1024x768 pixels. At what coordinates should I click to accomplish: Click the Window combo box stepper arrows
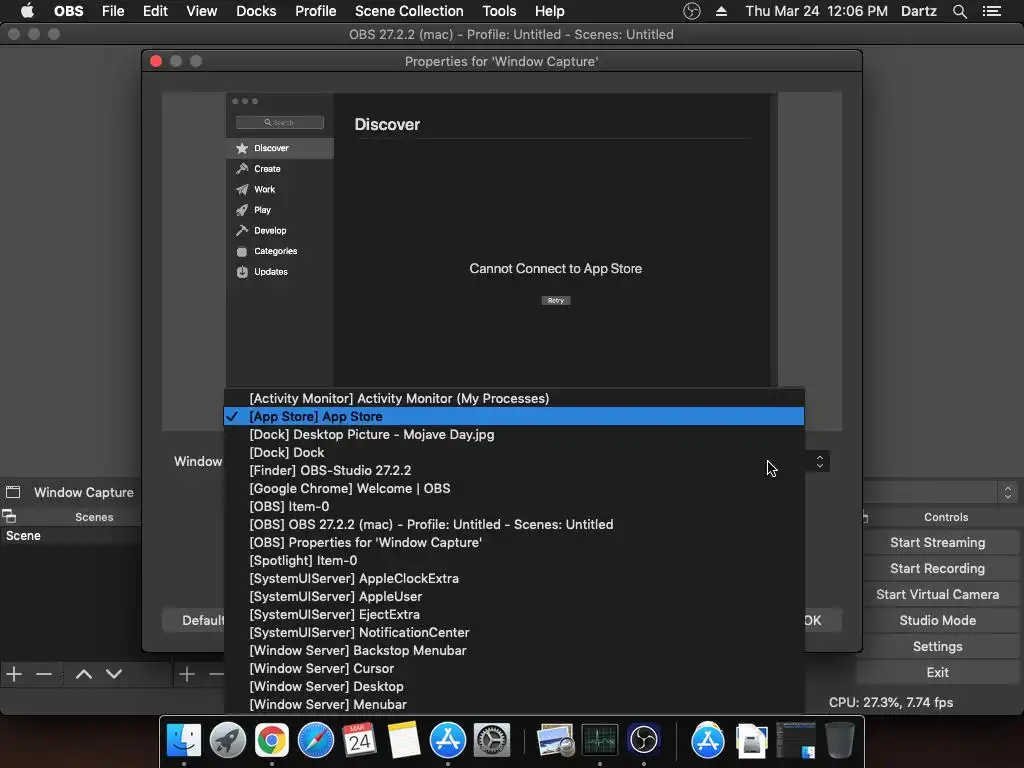pyautogui.click(x=819, y=462)
